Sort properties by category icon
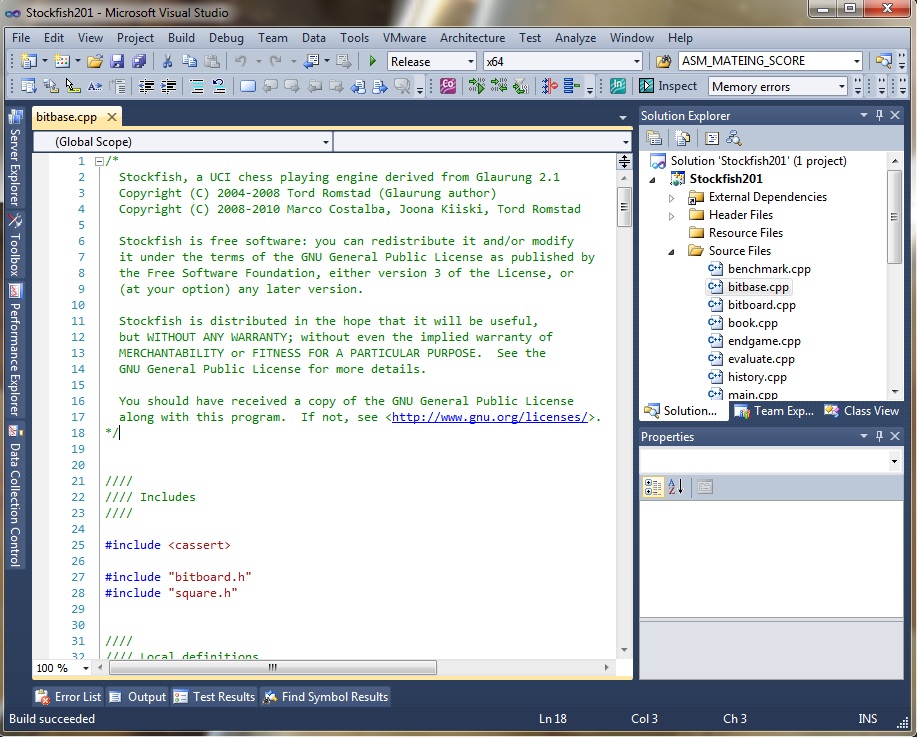Viewport: 917px width, 737px height. (x=653, y=487)
